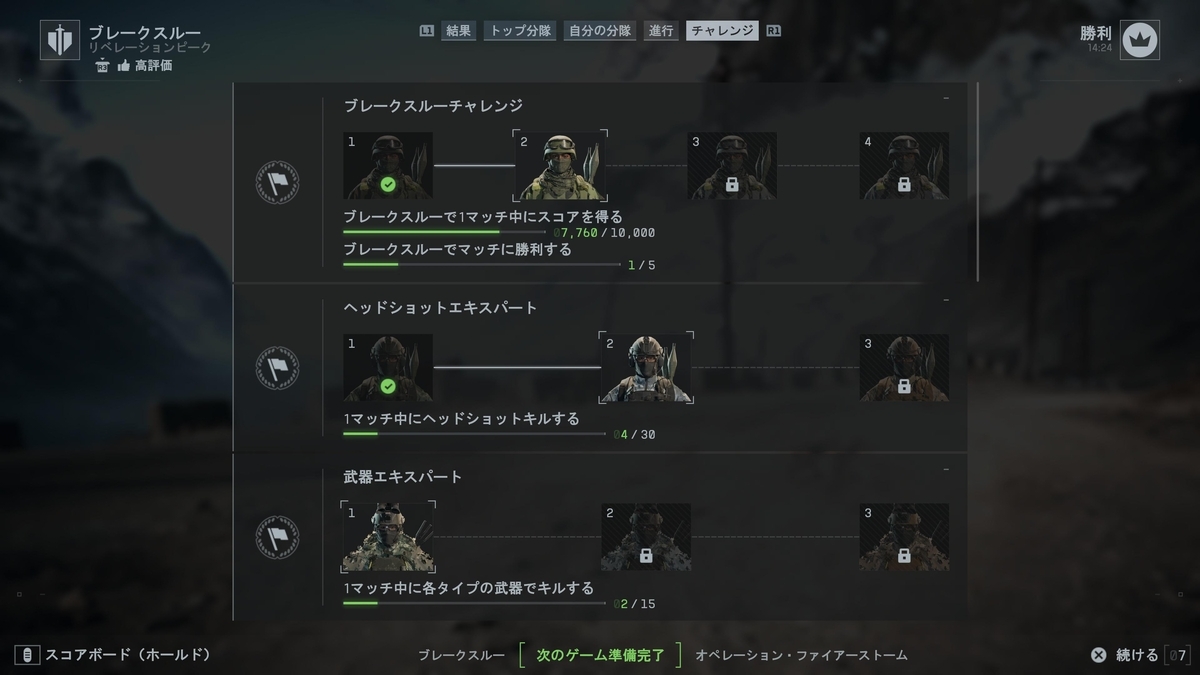Image resolution: width=1200 pixels, height=675 pixels.
Task: Click the X icon next to 続ける
Action: tap(1098, 655)
